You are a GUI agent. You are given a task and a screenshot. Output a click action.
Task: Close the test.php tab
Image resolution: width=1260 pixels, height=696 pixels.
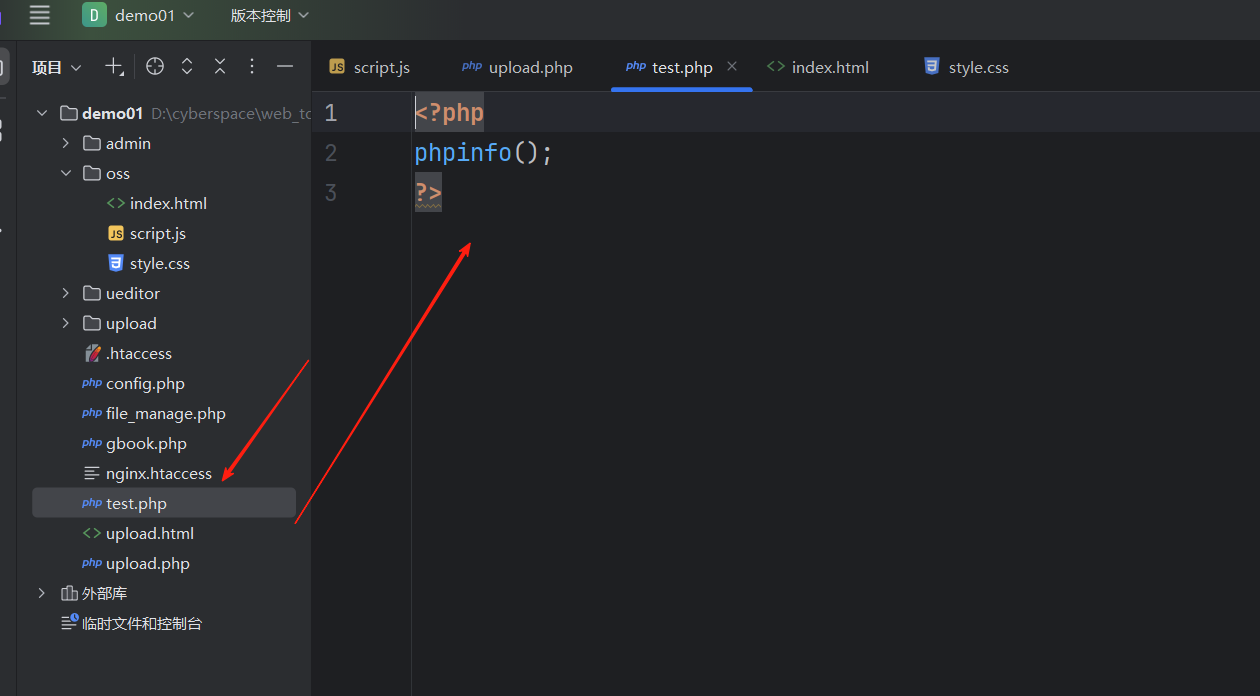pyautogui.click(x=732, y=66)
